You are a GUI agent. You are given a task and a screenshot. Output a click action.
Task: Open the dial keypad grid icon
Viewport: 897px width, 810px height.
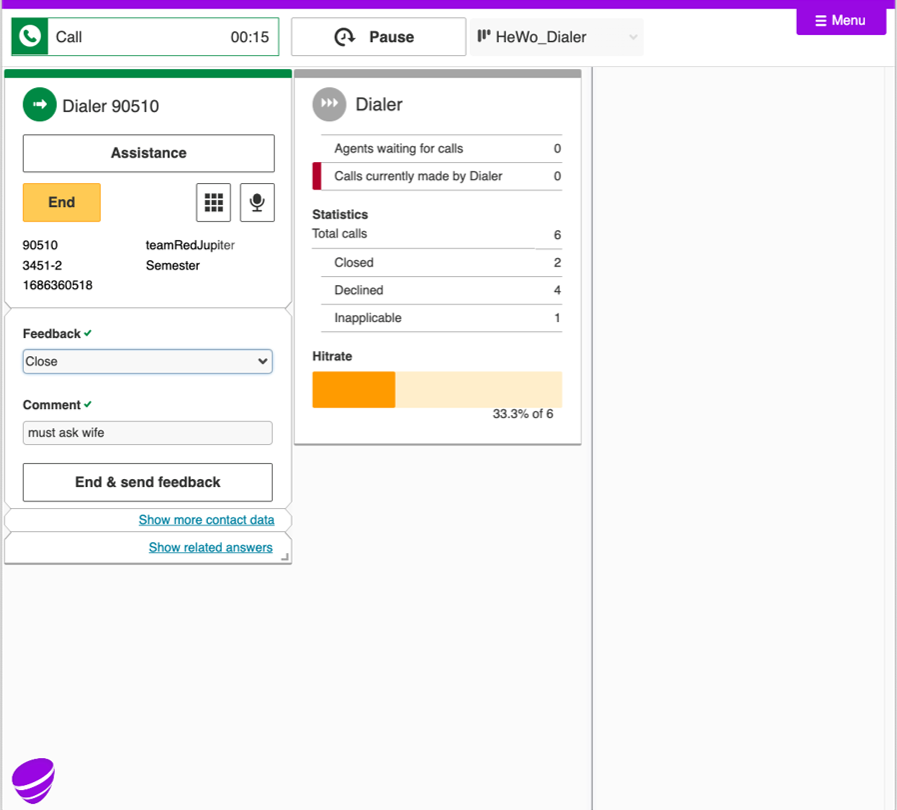point(213,203)
